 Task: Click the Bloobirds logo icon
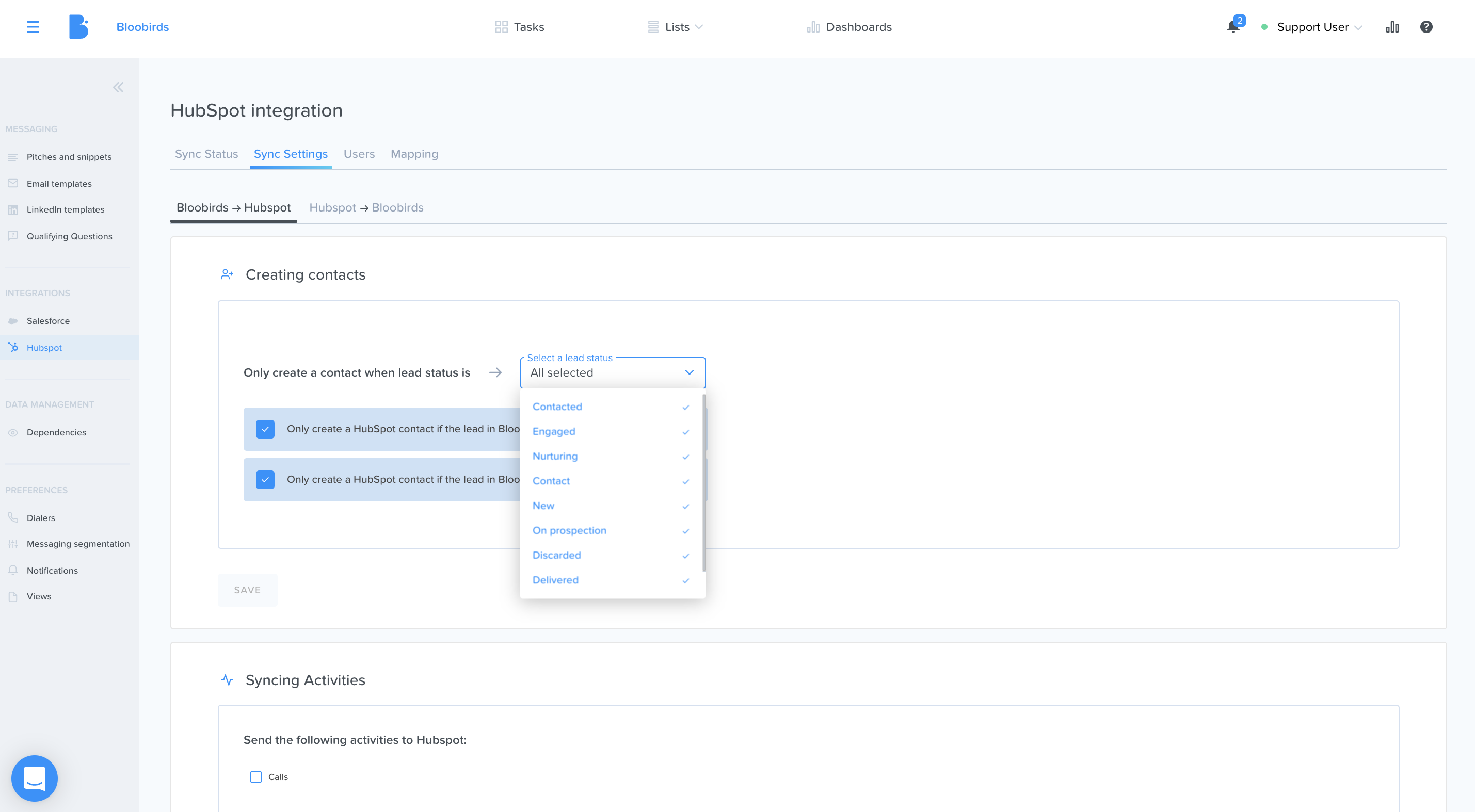pos(78,27)
